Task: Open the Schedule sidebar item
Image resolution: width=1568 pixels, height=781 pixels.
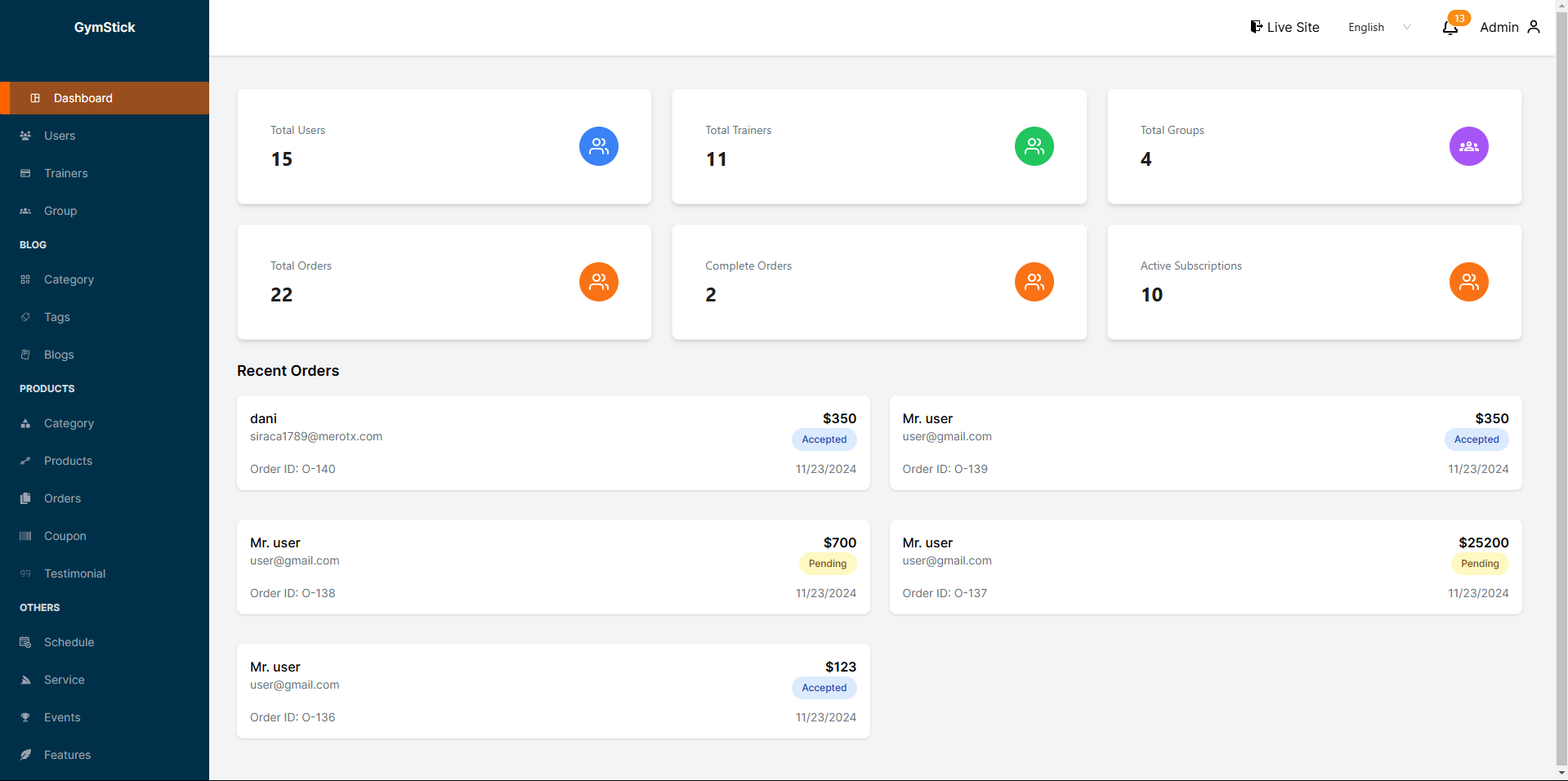Action: pos(69,642)
